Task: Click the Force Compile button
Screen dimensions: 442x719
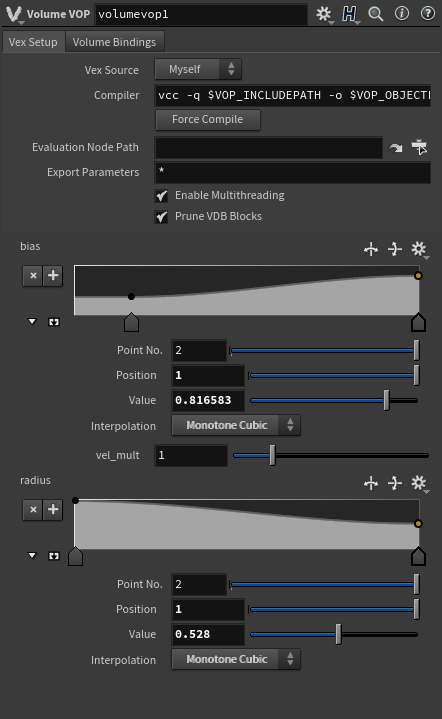Action: (208, 119)
